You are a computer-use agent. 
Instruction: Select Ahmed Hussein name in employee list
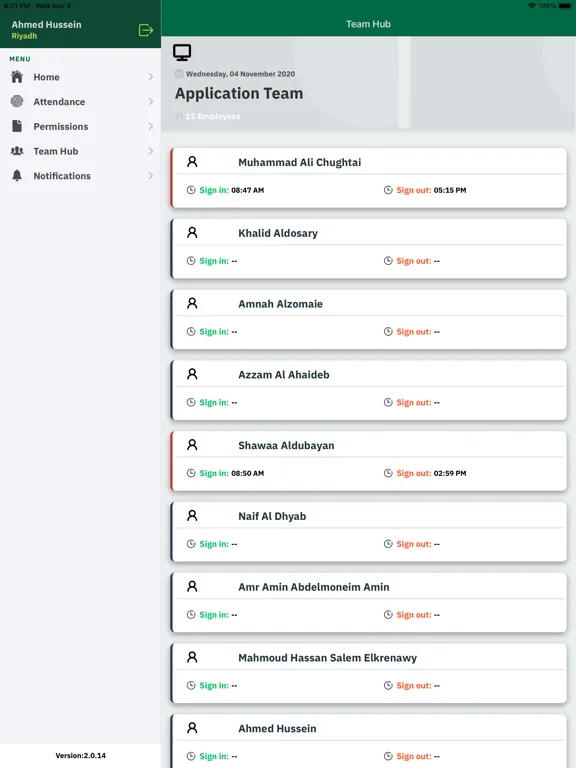[277, 728]
